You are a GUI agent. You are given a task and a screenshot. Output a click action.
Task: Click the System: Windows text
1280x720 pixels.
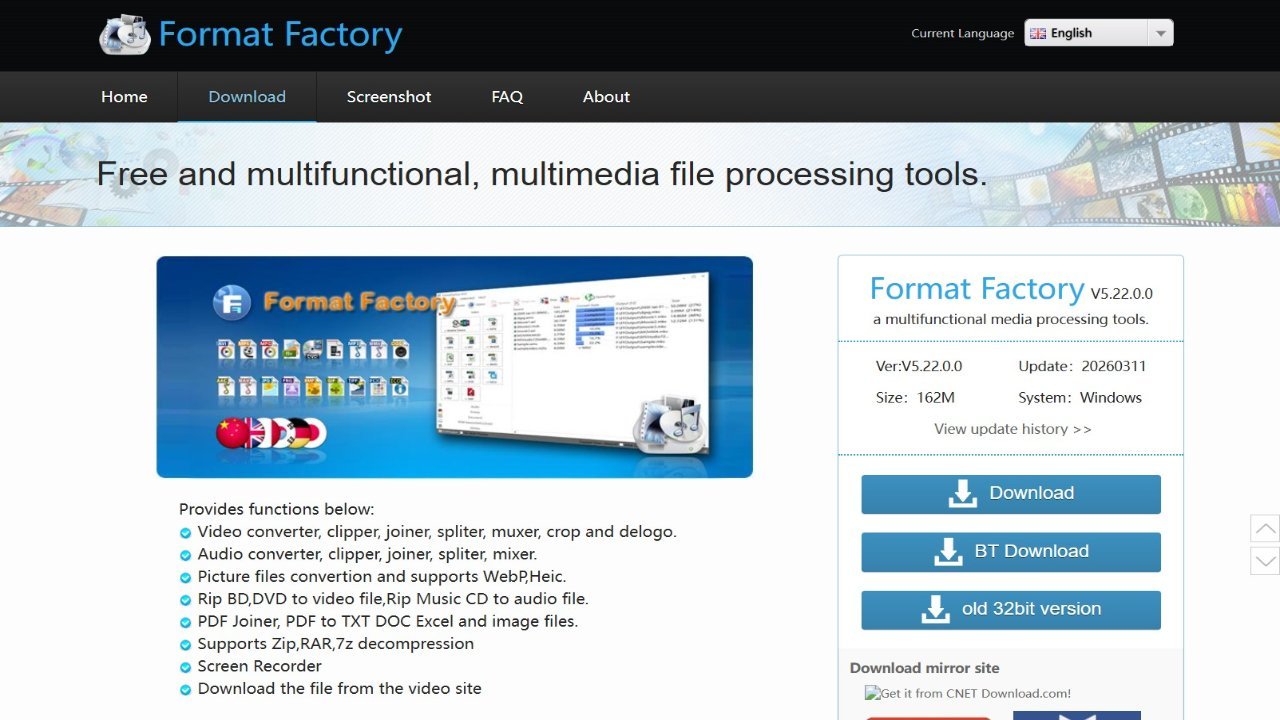coord(1080,397)
